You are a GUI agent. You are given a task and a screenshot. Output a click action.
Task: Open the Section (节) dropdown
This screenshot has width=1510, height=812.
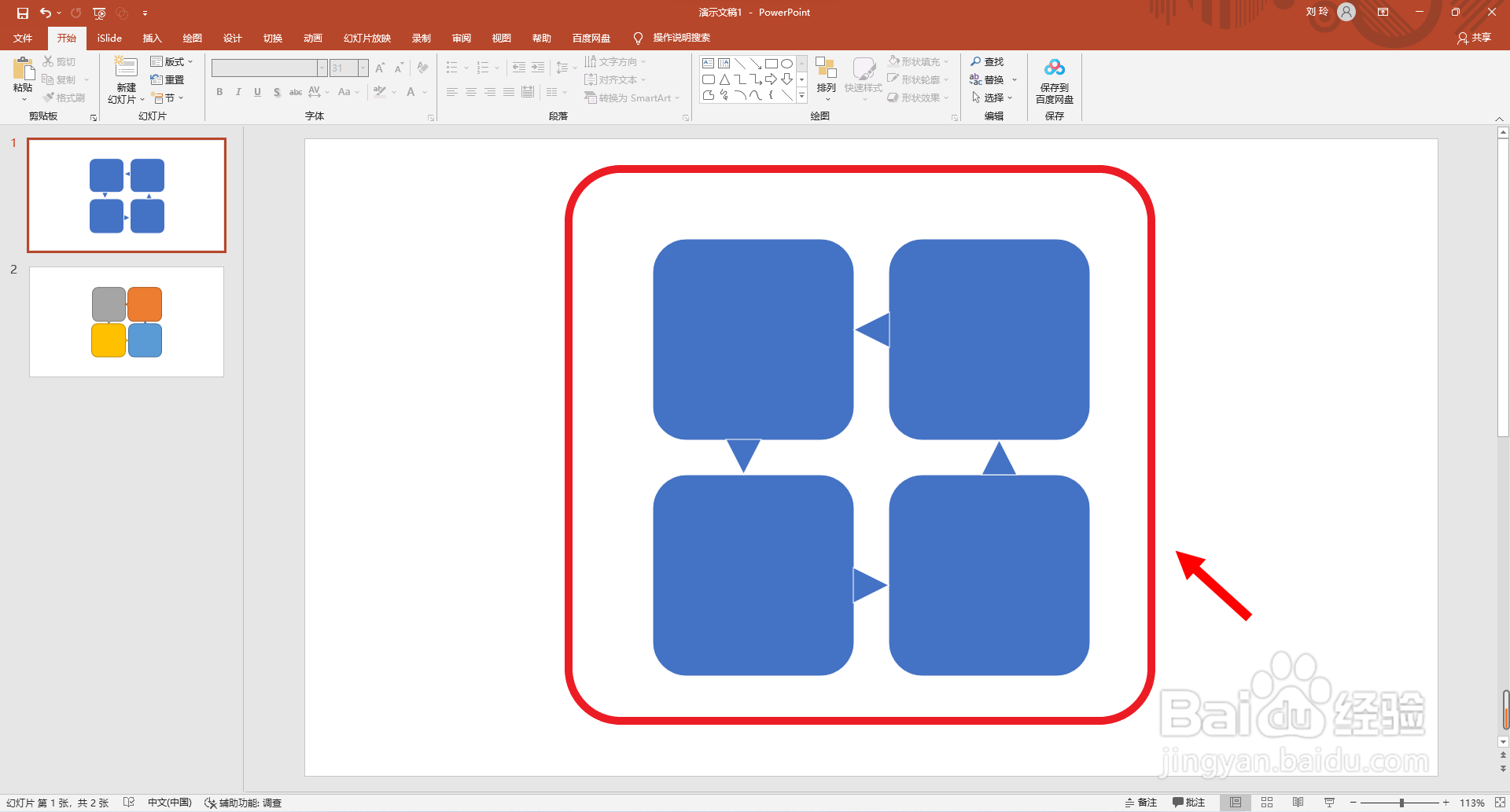click(168, 97)
